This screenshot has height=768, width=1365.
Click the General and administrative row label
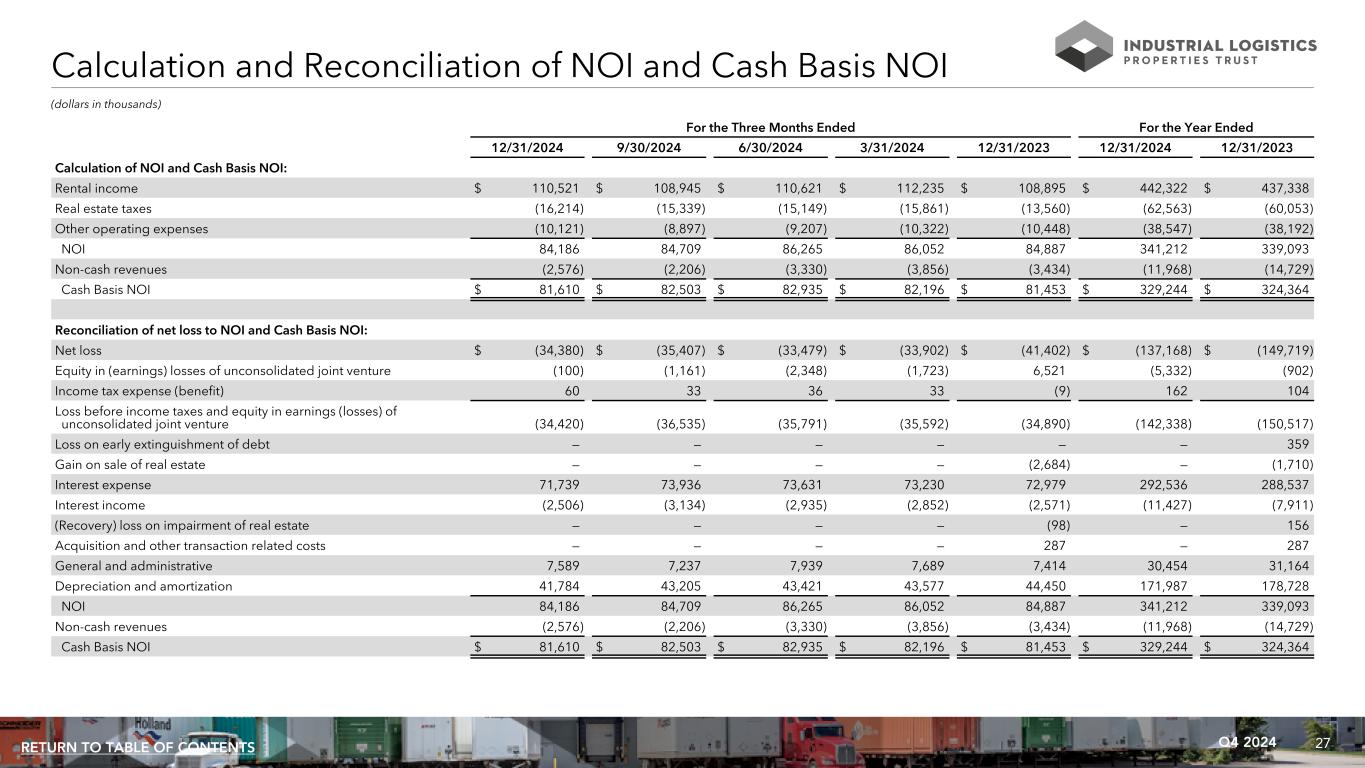click(x=133, y=566)
